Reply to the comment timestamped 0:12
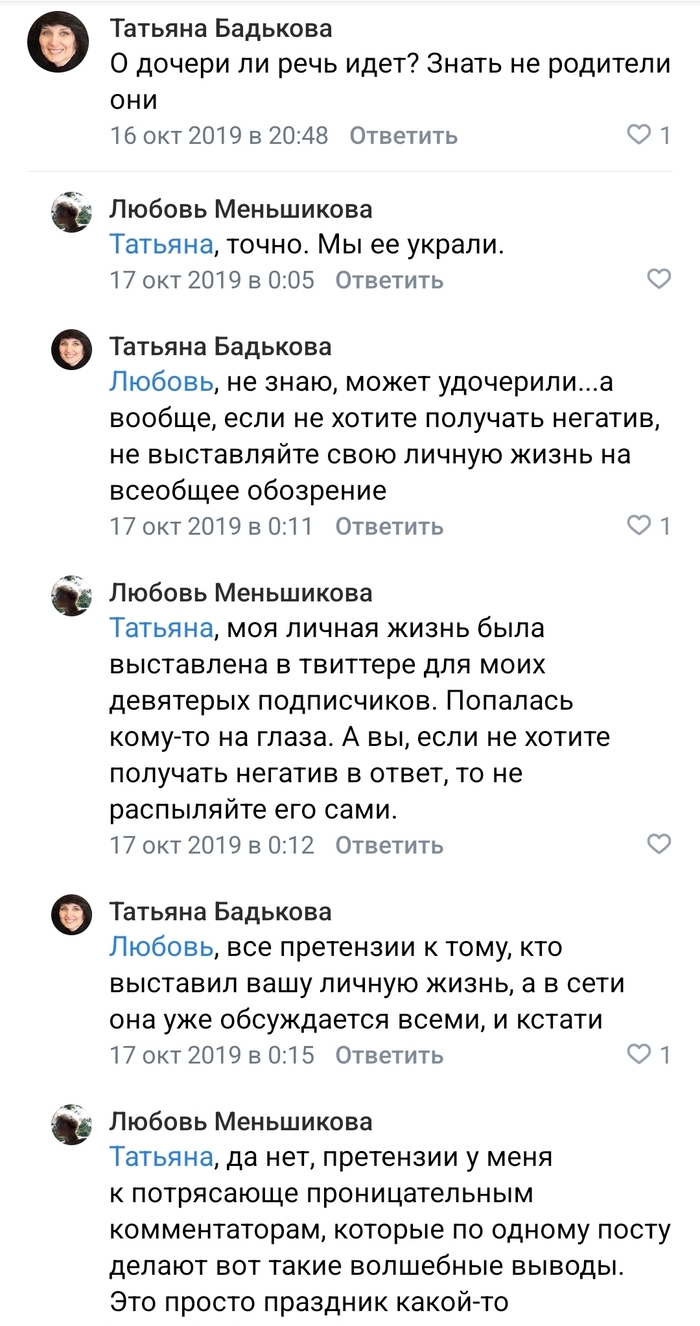This screenshot has width=700, height=1326. 388,845
